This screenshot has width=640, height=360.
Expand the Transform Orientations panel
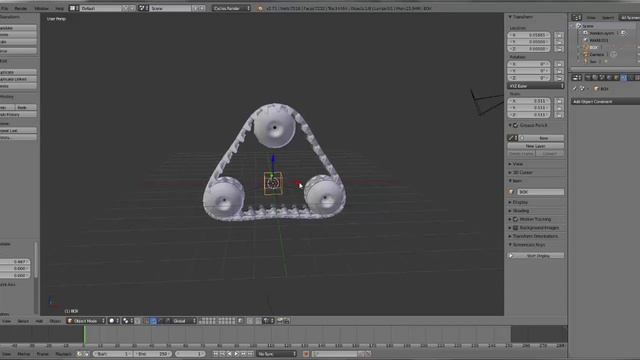click(510, 236)
